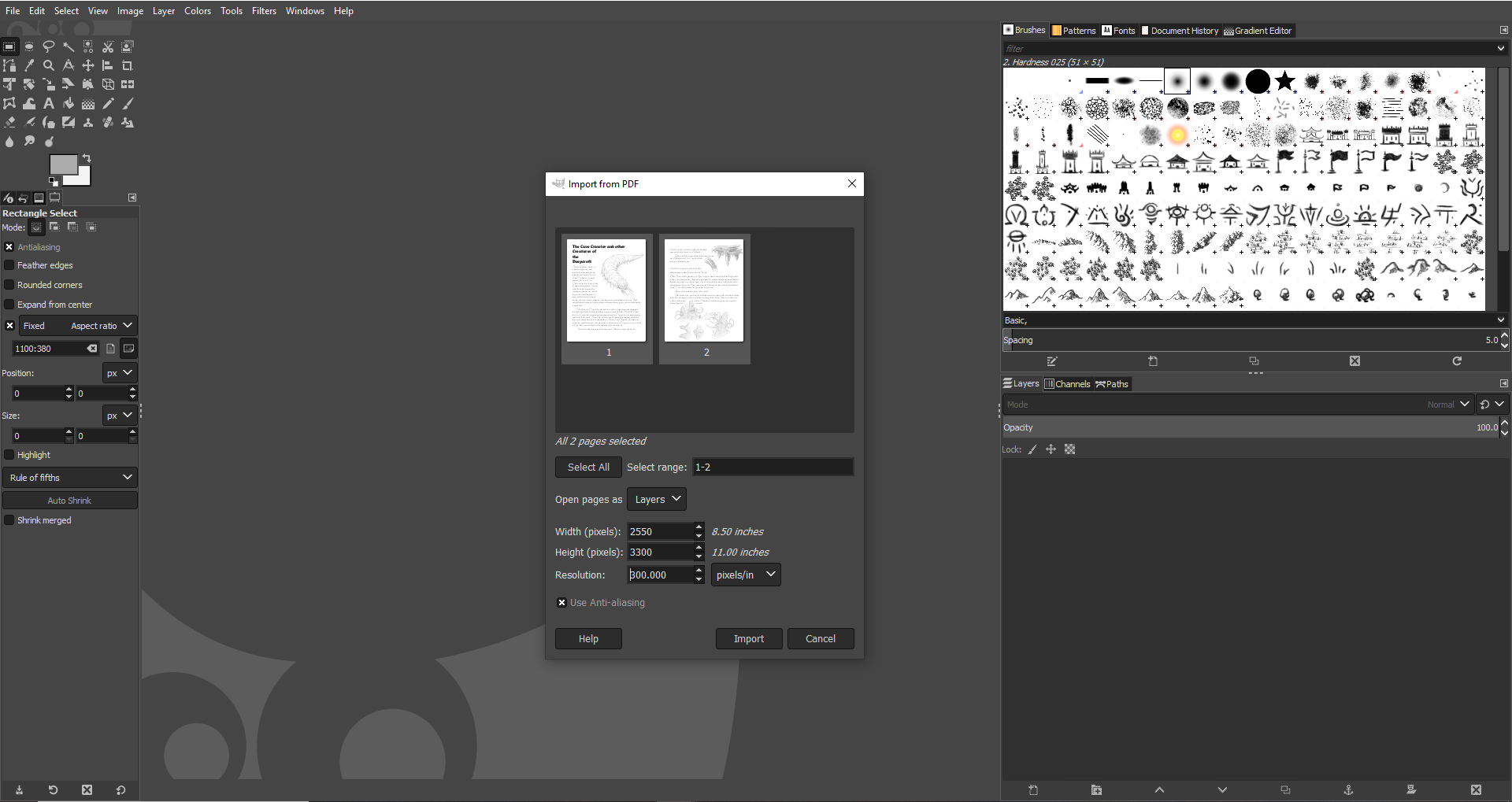Swap foreground and background colors
The height and width of the screenshot is (802, 1512).
[x=87, y=158]
